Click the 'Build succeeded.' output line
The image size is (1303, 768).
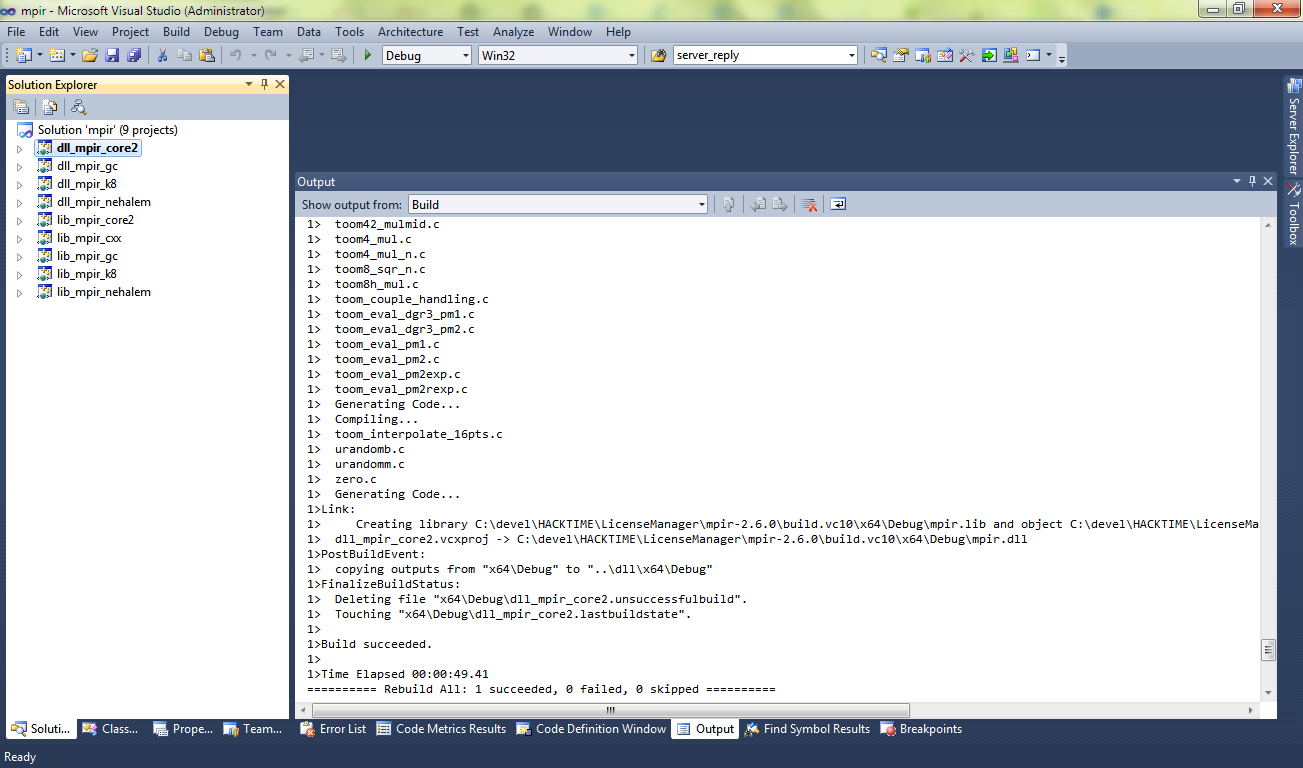tap(376, 644)
